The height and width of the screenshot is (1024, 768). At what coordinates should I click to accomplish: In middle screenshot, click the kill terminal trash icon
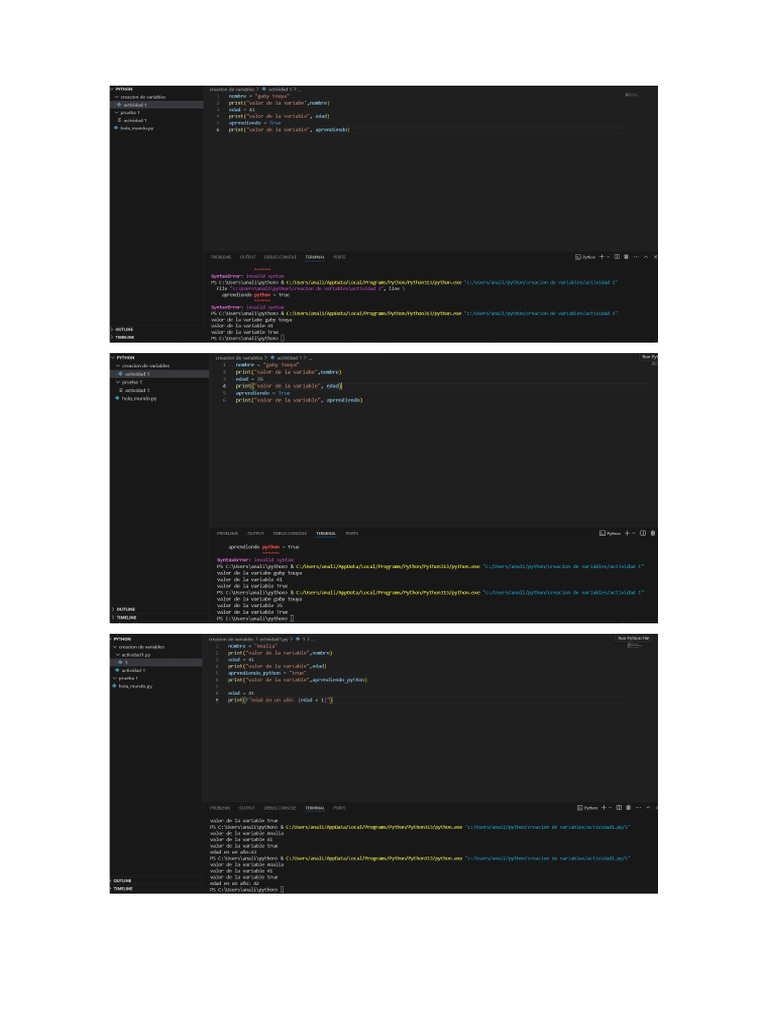[x=653, y=533]
